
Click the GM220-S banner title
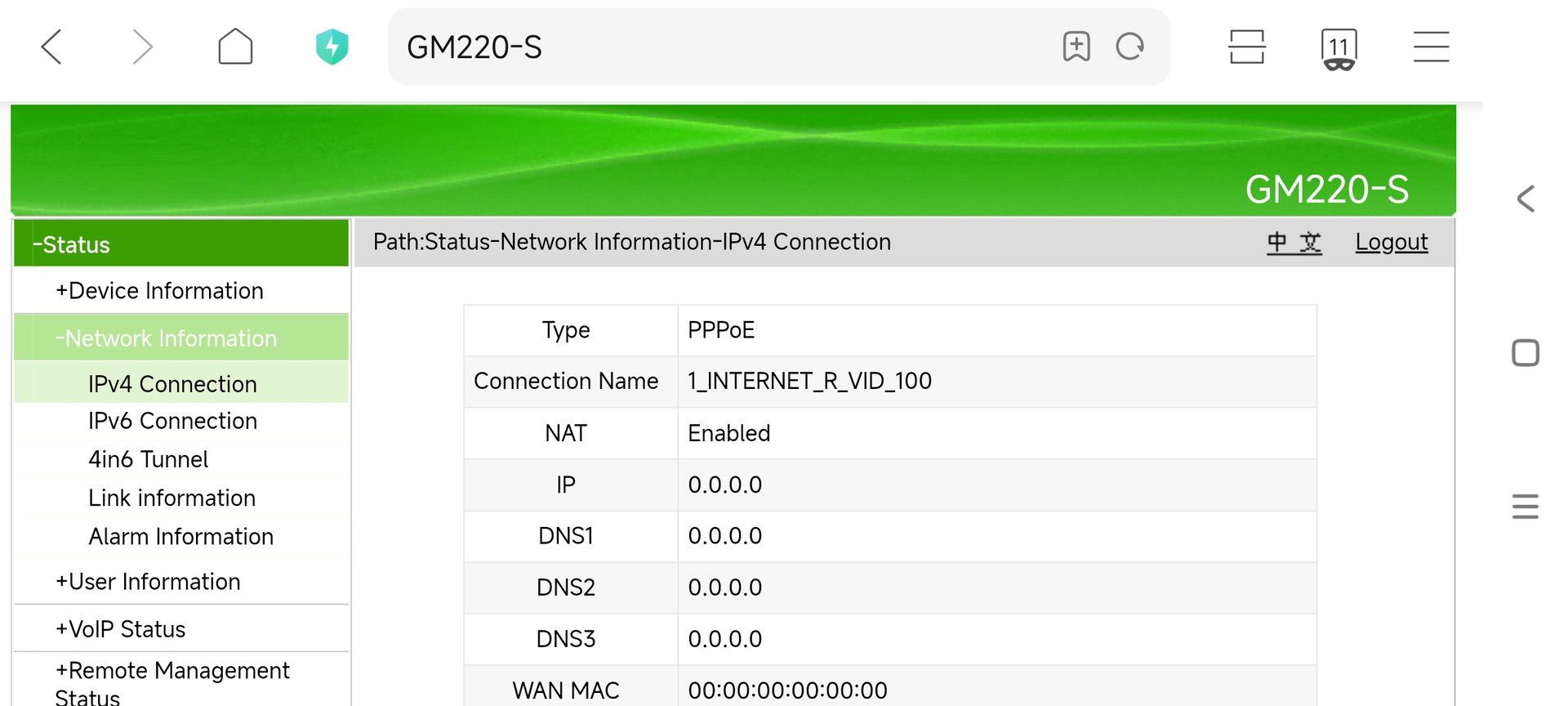1327,190
